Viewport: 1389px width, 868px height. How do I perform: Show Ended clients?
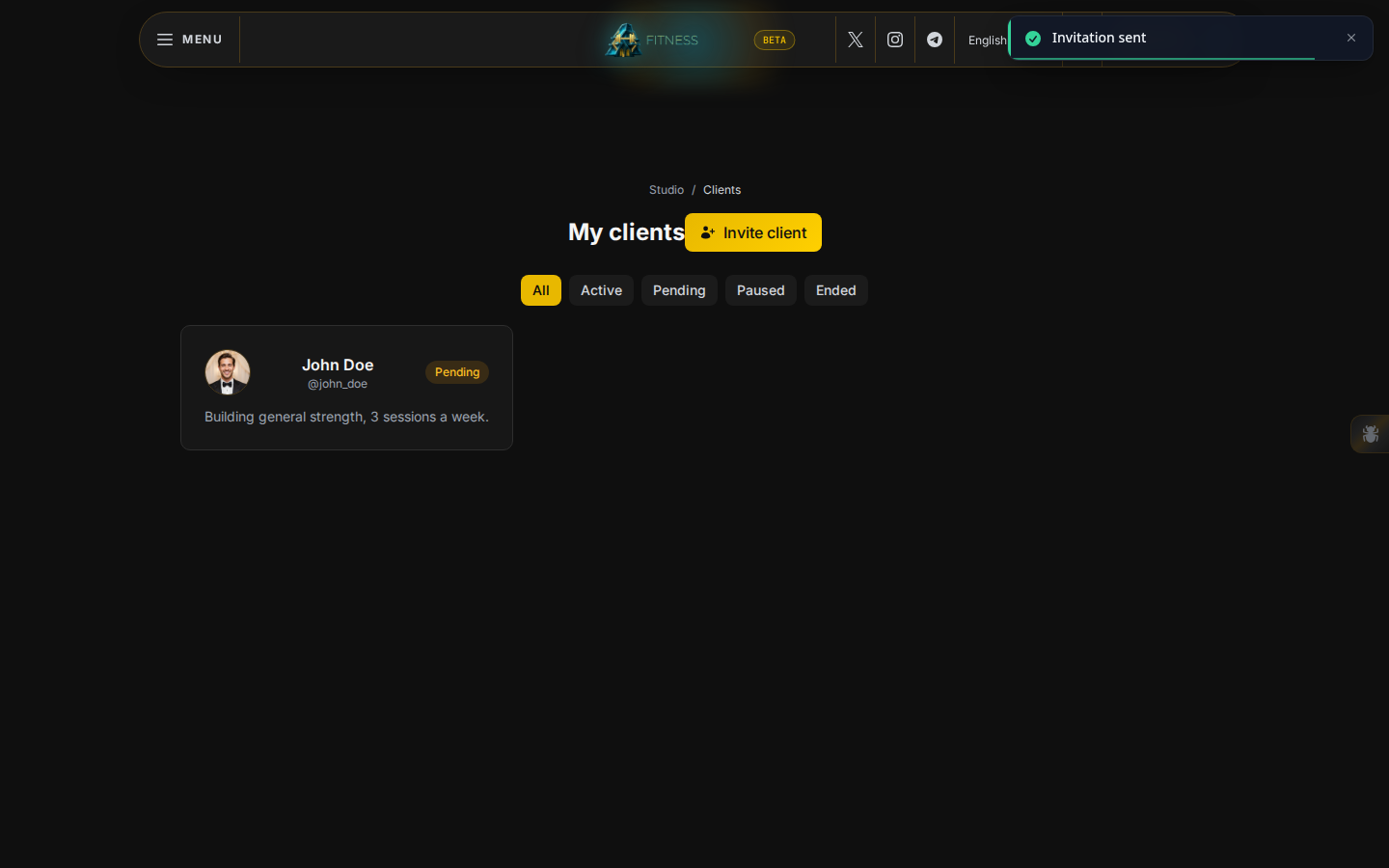click(x=836, y=290)
